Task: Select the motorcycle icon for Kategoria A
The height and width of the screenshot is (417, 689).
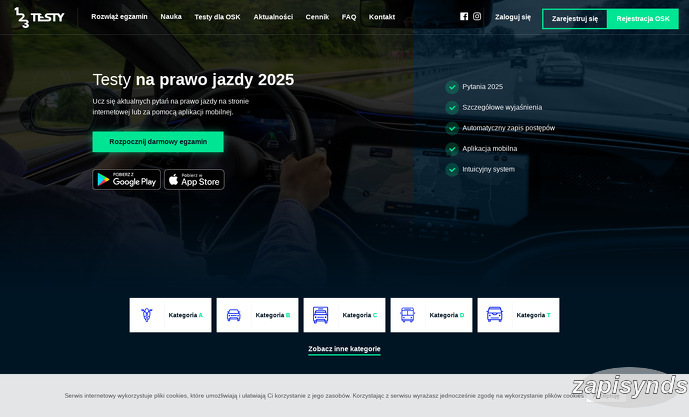Action: (x=147, y=315)
